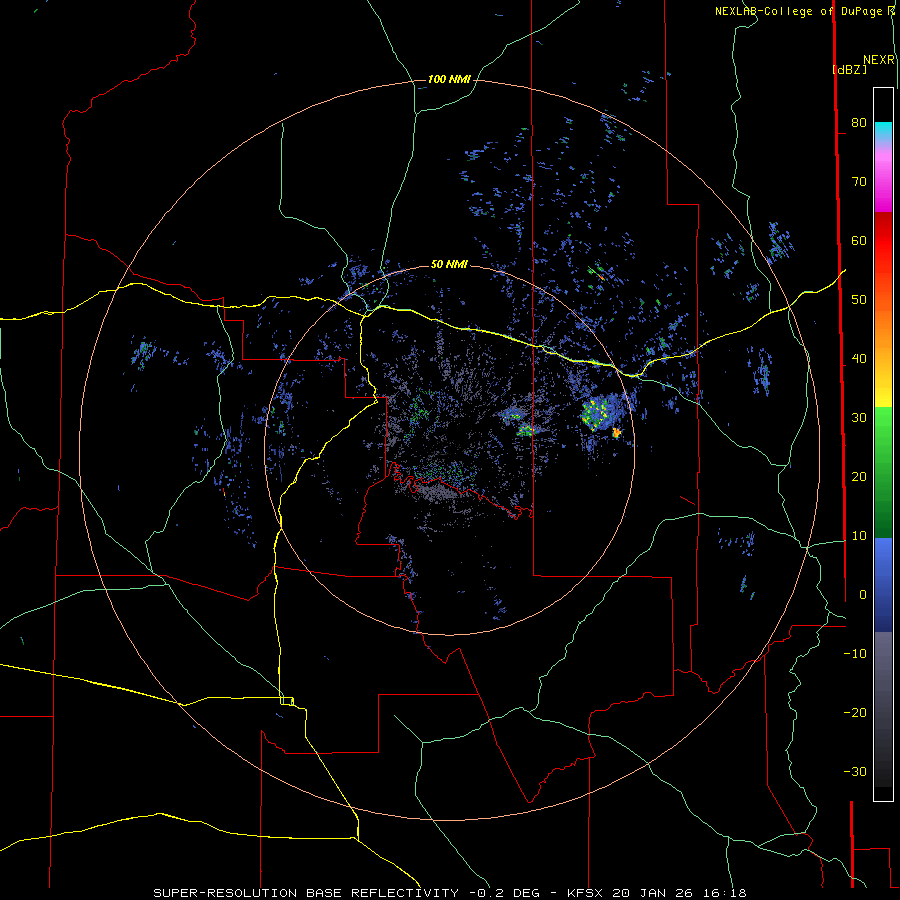Click the 100 NMI range ring label
This screenshot has height=900, width=900.
point(449,79)
